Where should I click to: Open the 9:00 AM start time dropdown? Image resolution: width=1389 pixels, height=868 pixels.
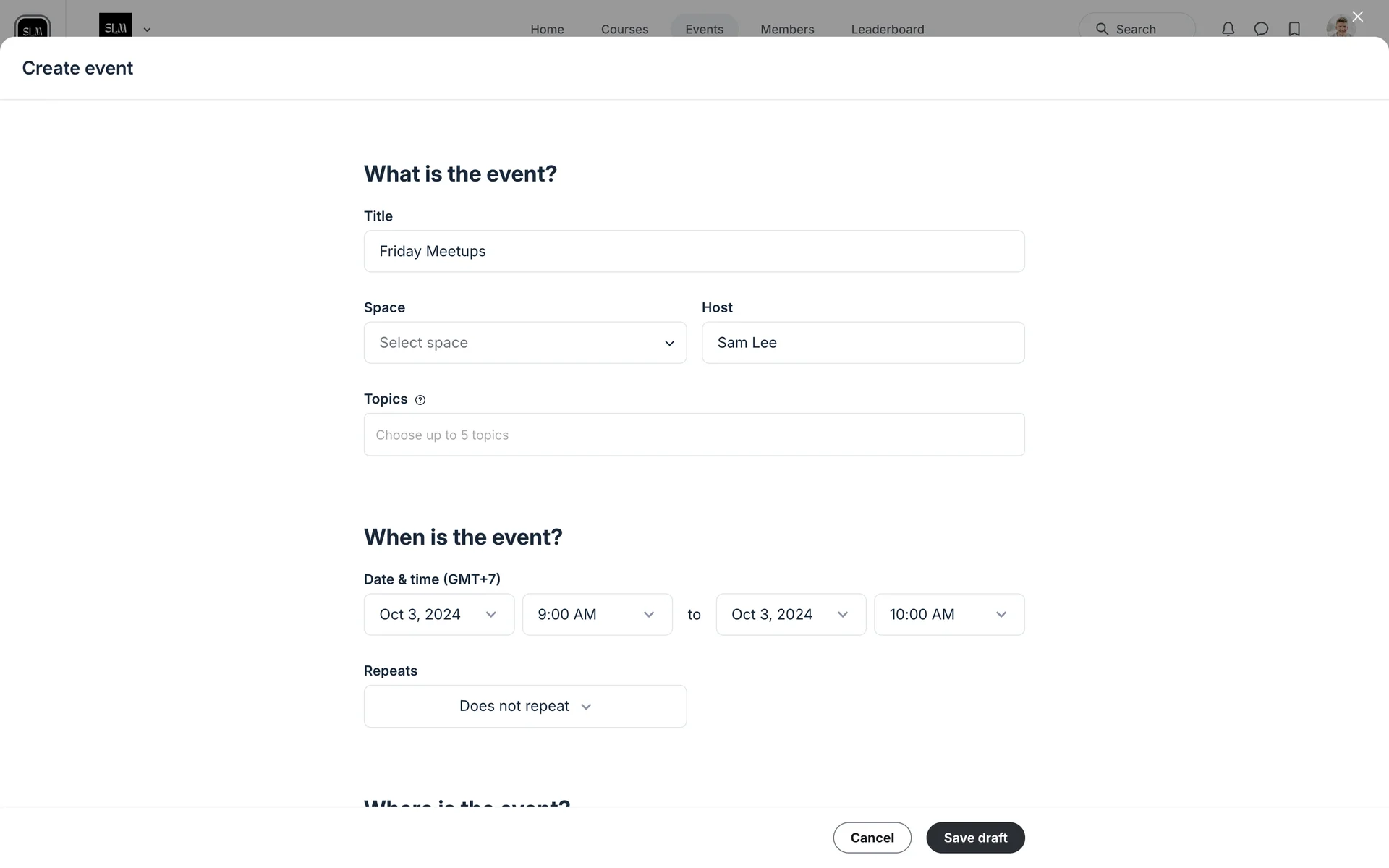click(x=597, y=615)
